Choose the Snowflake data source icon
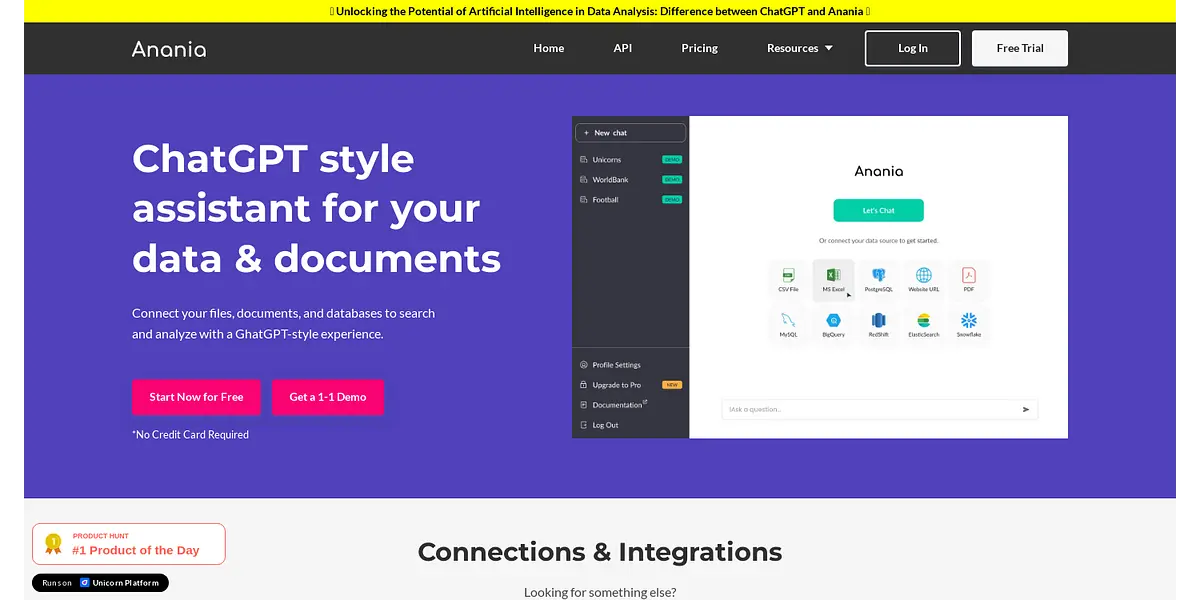This screenshot has height=600, width=1200. (x=968, y=322)
